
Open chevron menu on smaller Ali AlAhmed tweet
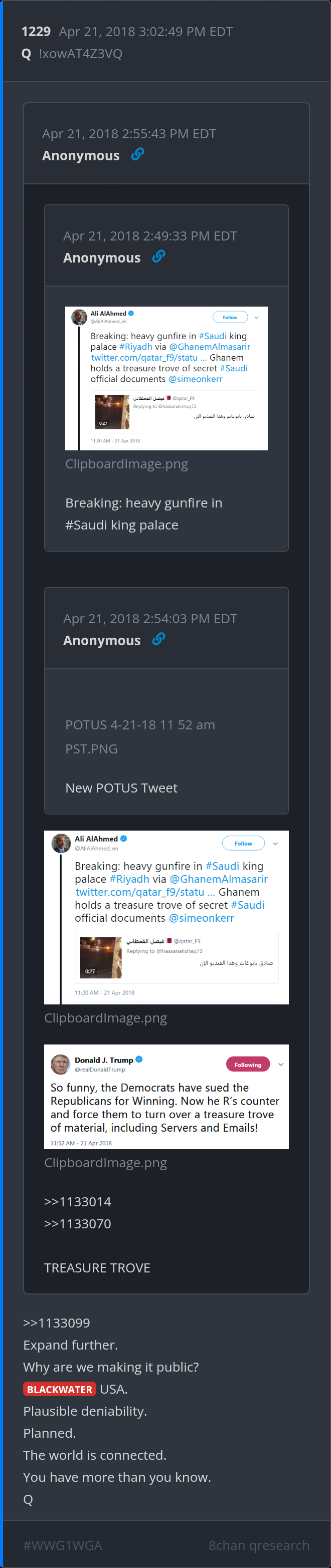click(x=257, y=317)
